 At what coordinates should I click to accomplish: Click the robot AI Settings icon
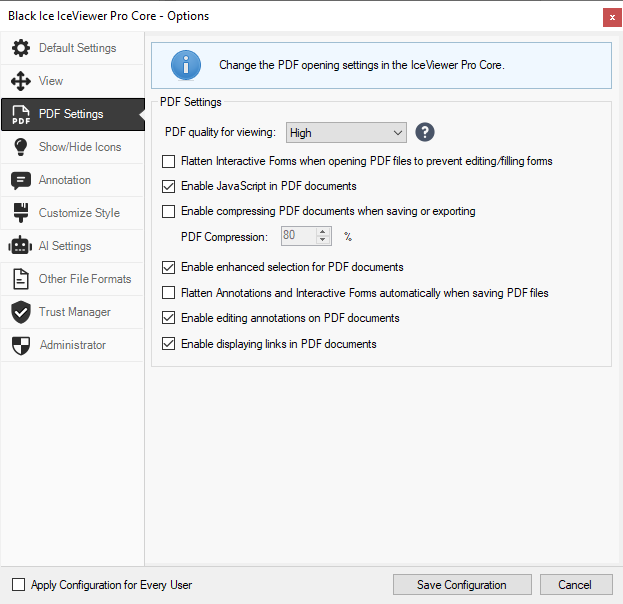(20, 246)
